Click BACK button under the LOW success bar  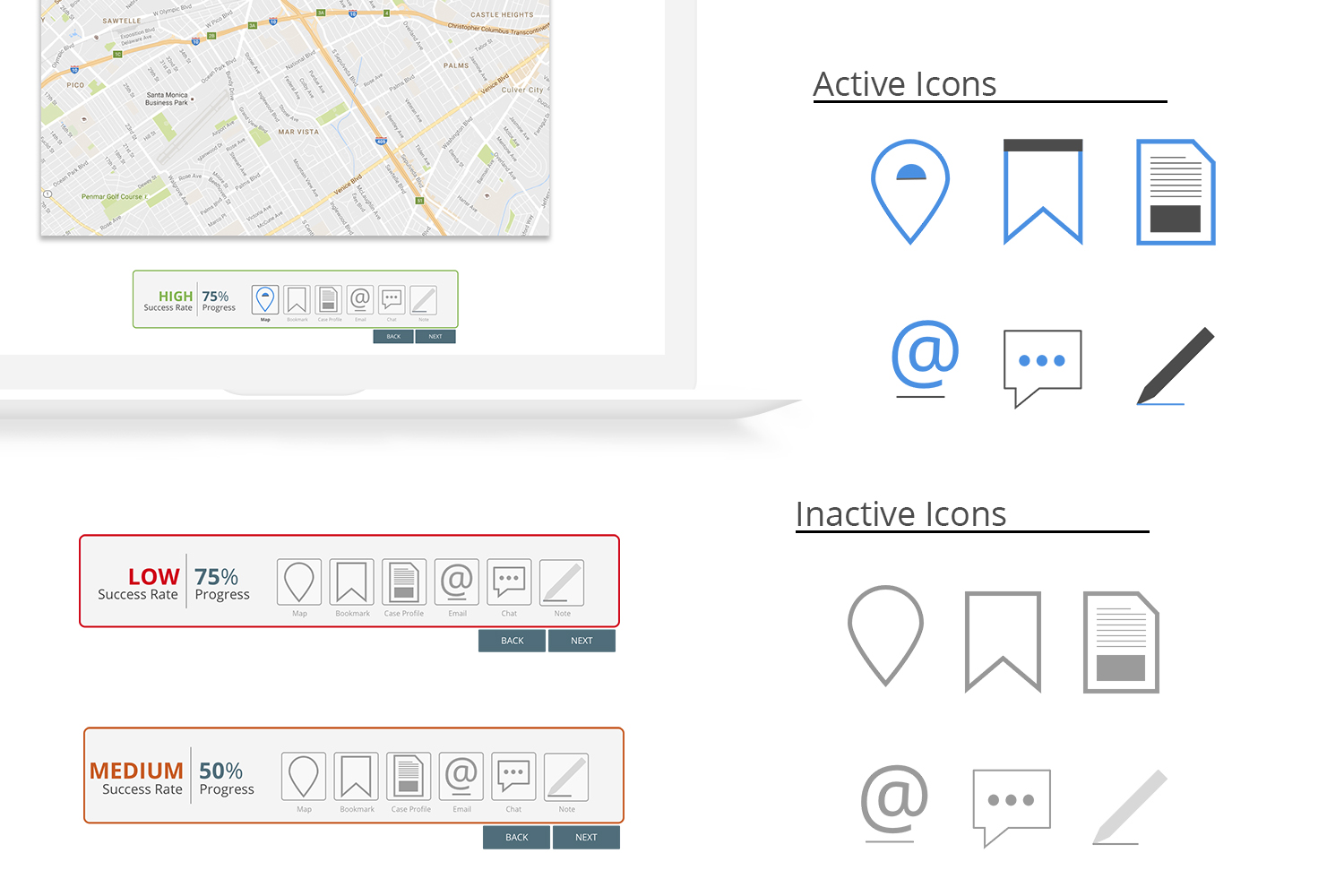coord(512,641)
